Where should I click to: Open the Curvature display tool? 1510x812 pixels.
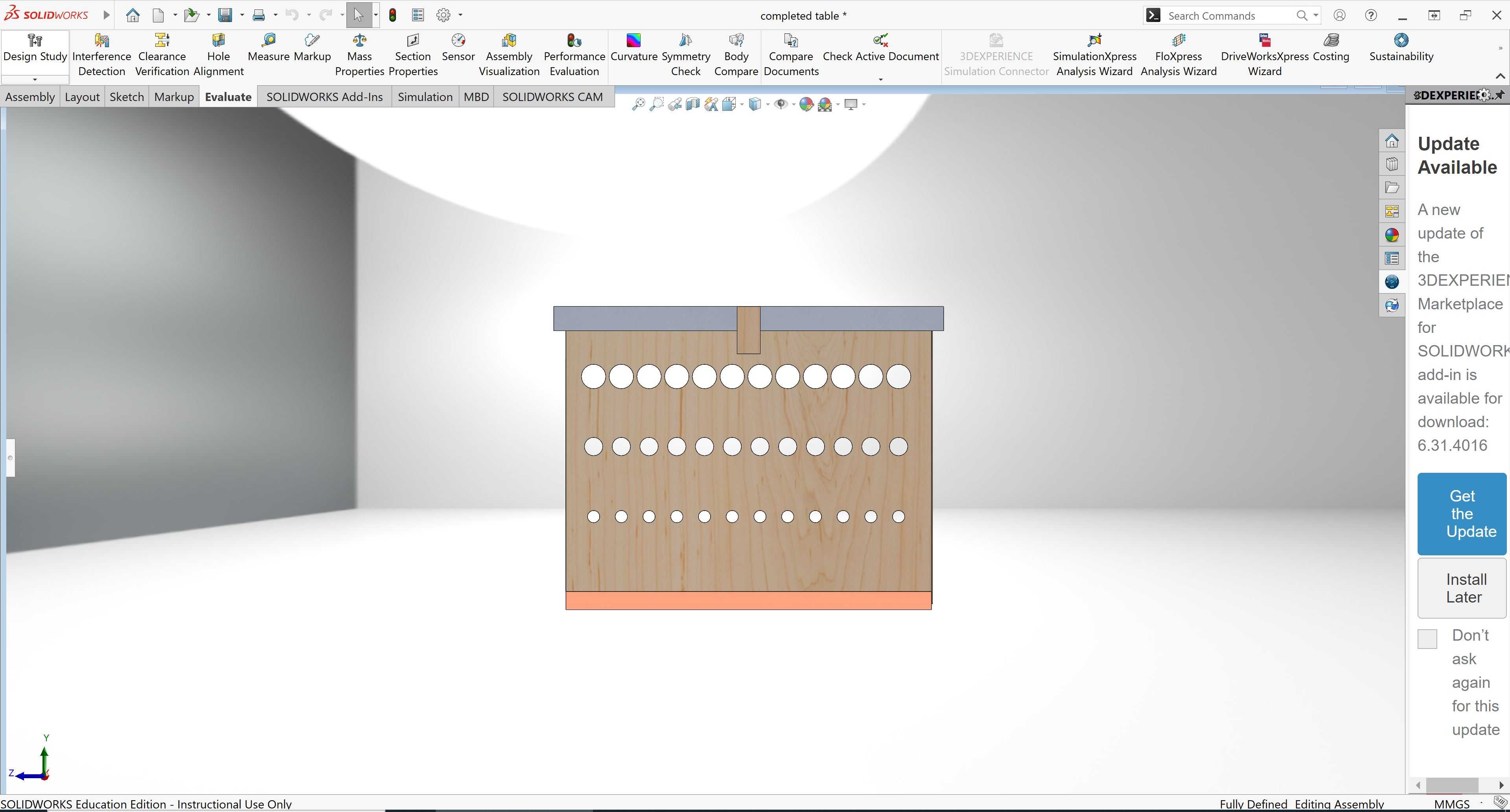click(x=633, y=48)
